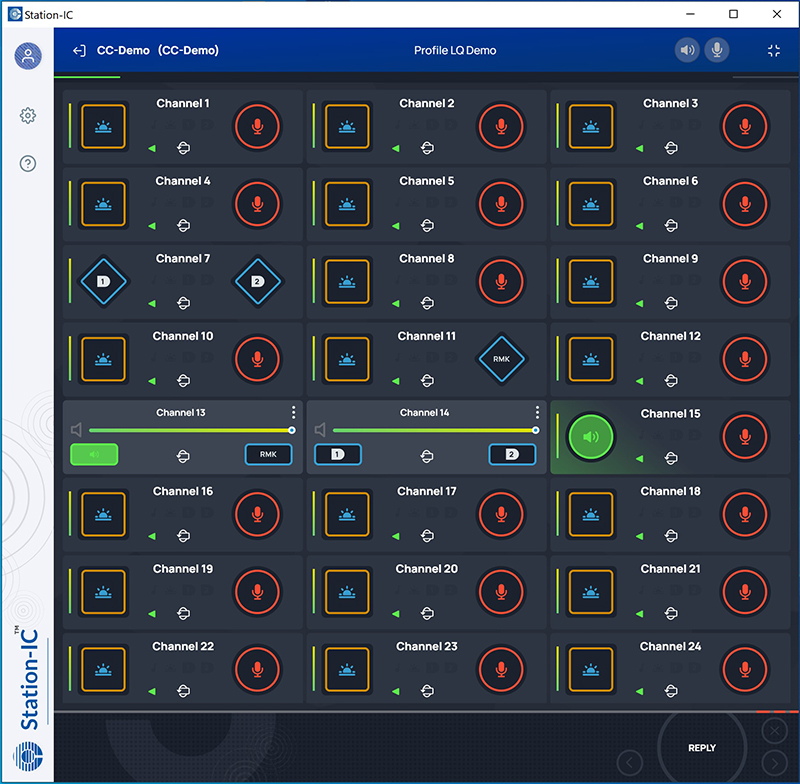
Task: Click the collapse fullscreen icon in header
Action: click(x=774, y=50)
